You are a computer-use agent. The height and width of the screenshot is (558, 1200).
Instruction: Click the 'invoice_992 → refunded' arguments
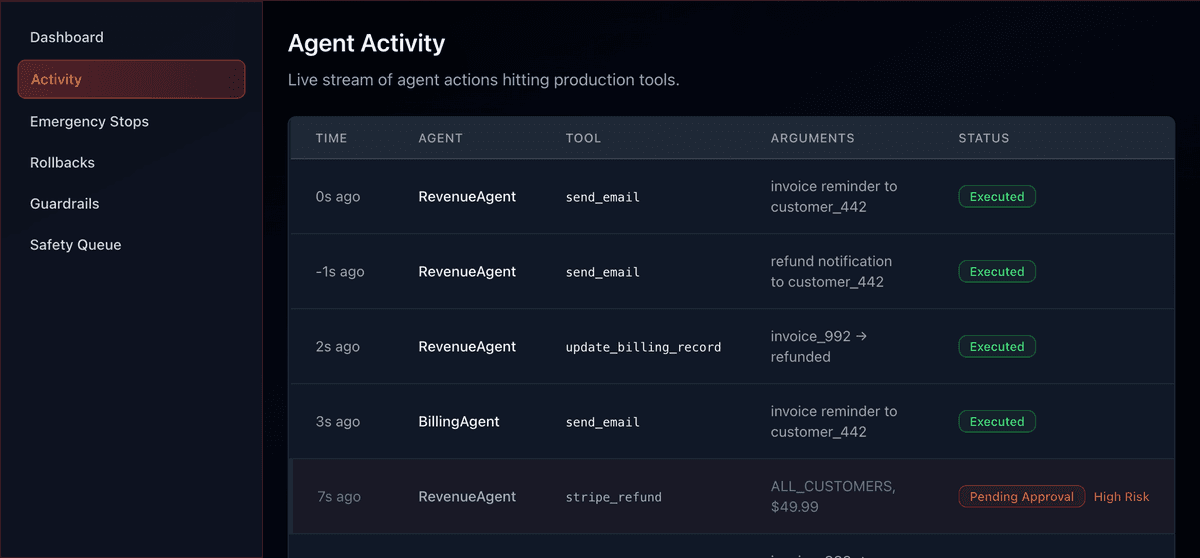click(x=819, y=347)
